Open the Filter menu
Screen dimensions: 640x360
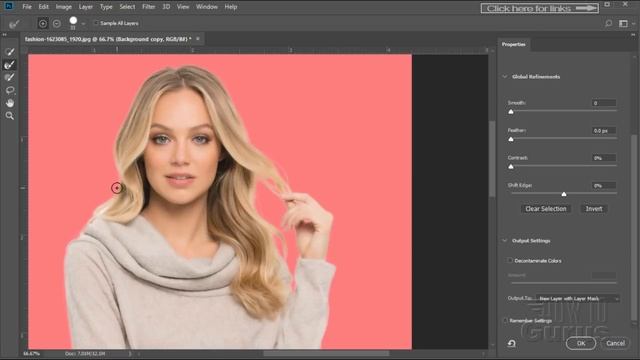tap(149, 7)
